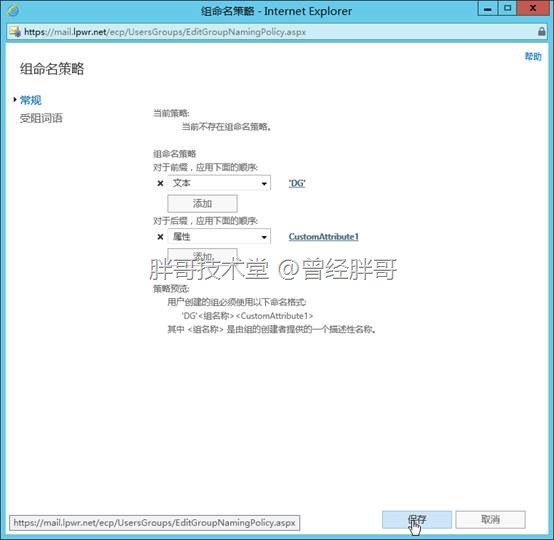Image resolution: width=554 pixels, height=540 pixels.
Task: Open the 帮助 help link
Action: click(533, 56)
